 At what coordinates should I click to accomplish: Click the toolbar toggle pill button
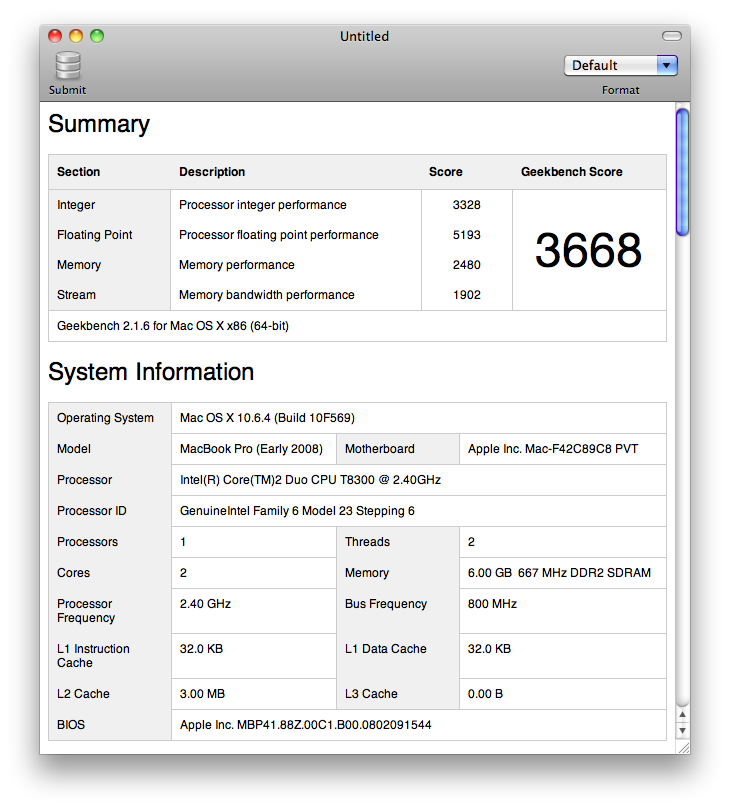coord(672,36)
